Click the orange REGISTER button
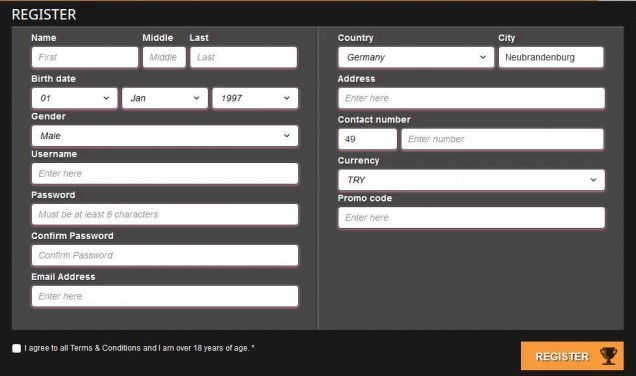This screenshot has width=636, height=376. [572, 356]
